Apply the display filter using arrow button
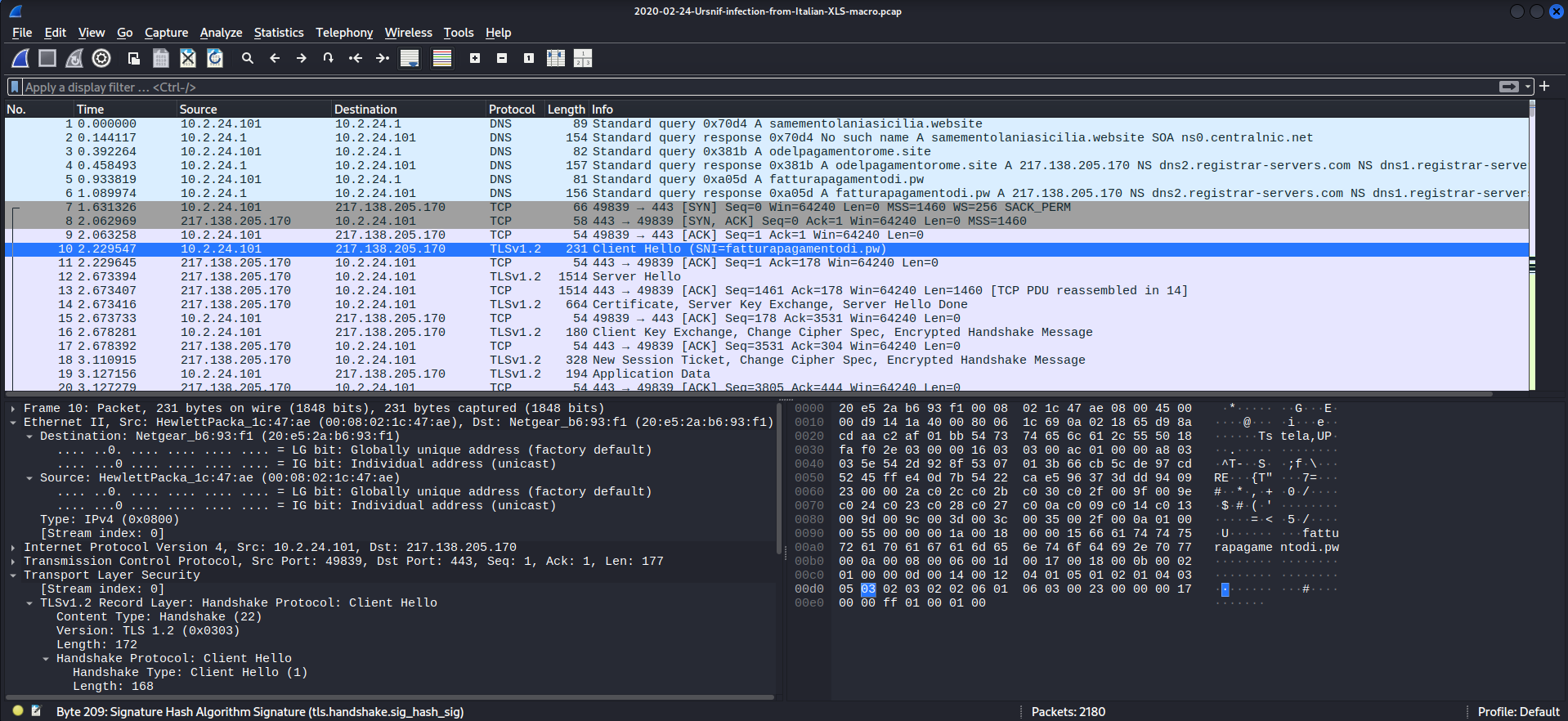This screenshot has width=1568, height=721. [1509, 87]
